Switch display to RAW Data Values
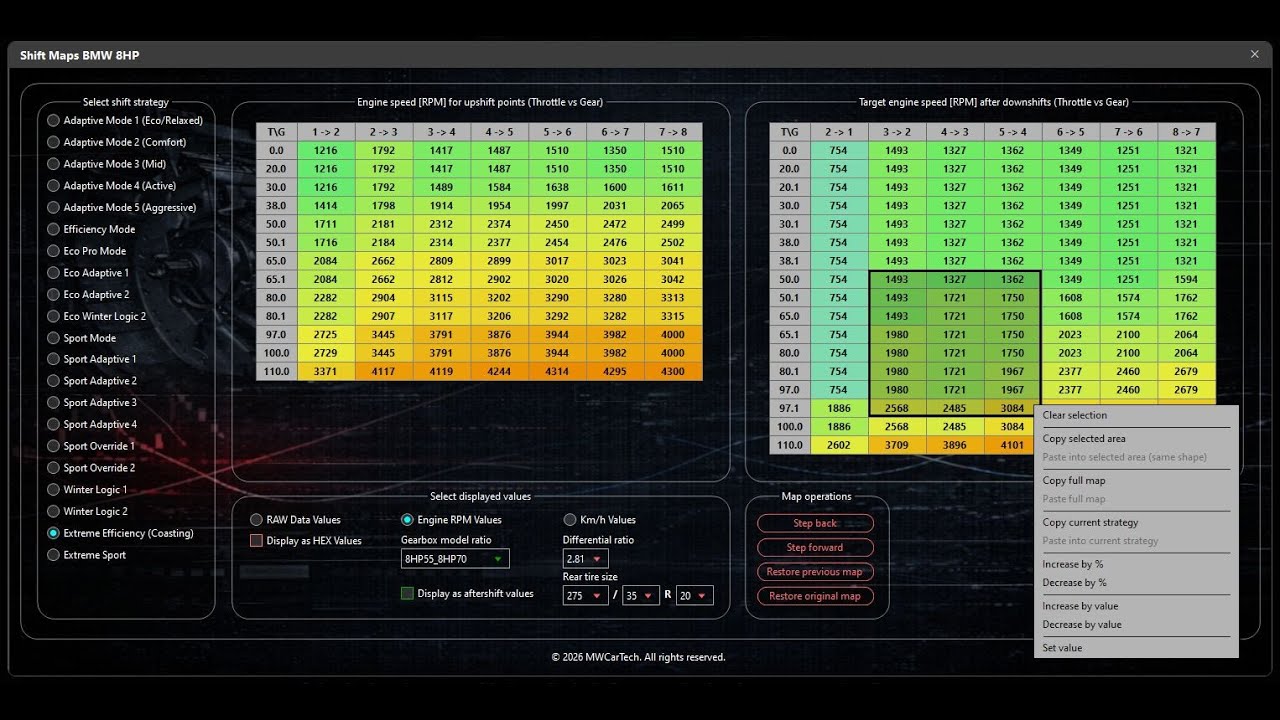This screenshot has height=720, width=1280. pos(295,520)
